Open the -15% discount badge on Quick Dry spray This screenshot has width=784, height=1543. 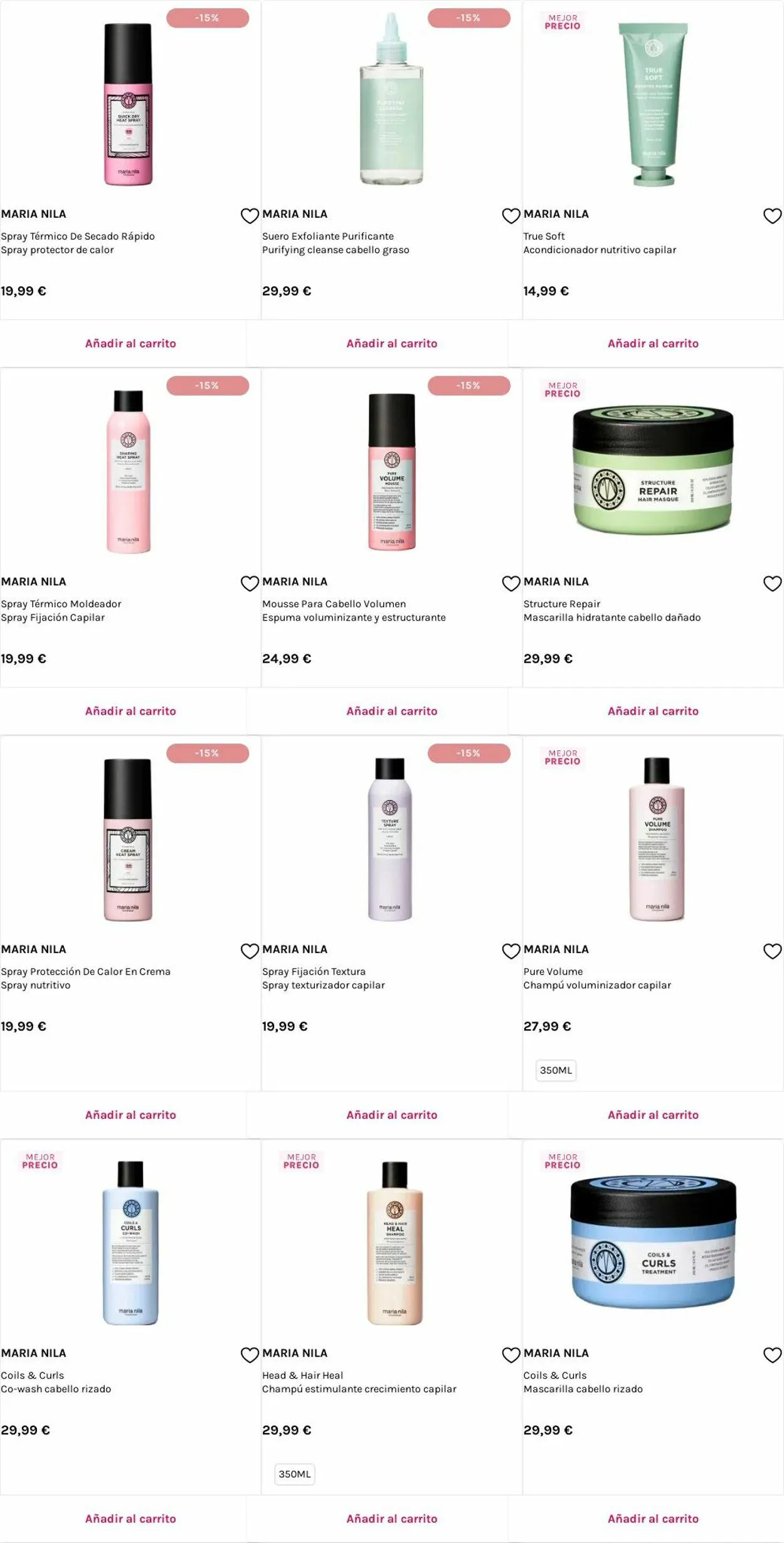[x=208, y=18]
